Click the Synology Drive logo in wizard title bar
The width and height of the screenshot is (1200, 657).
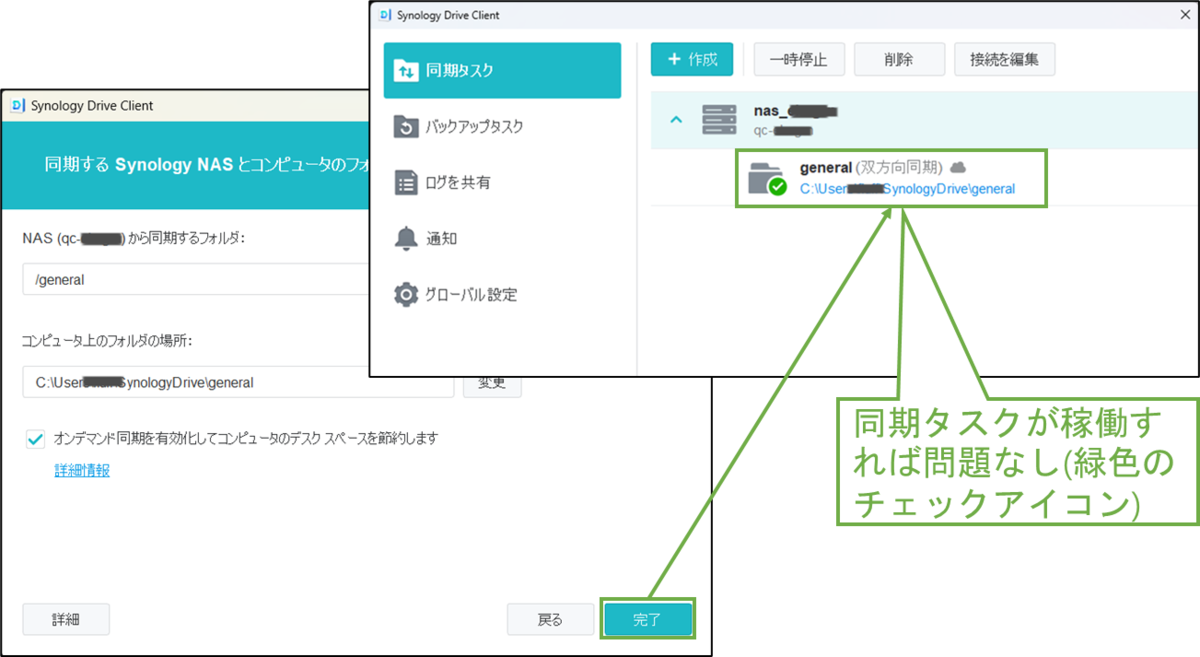17,105
